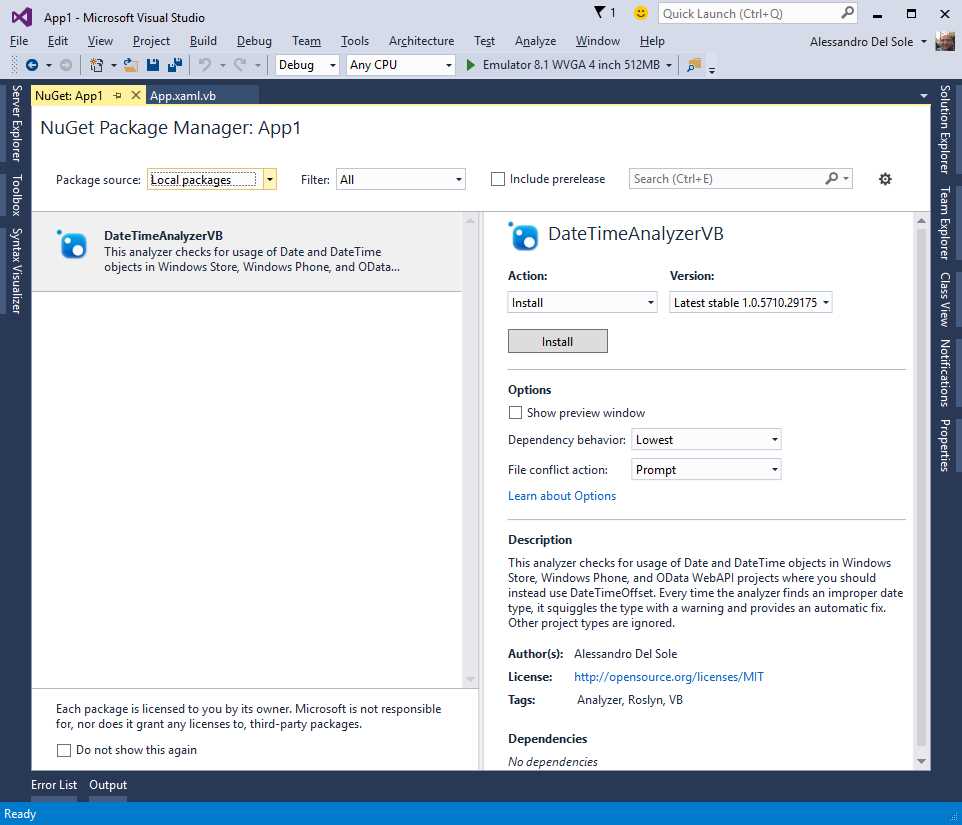
Task: Click the Save toolbar icon
Action: pyautogui.click(x=152, y=64)
